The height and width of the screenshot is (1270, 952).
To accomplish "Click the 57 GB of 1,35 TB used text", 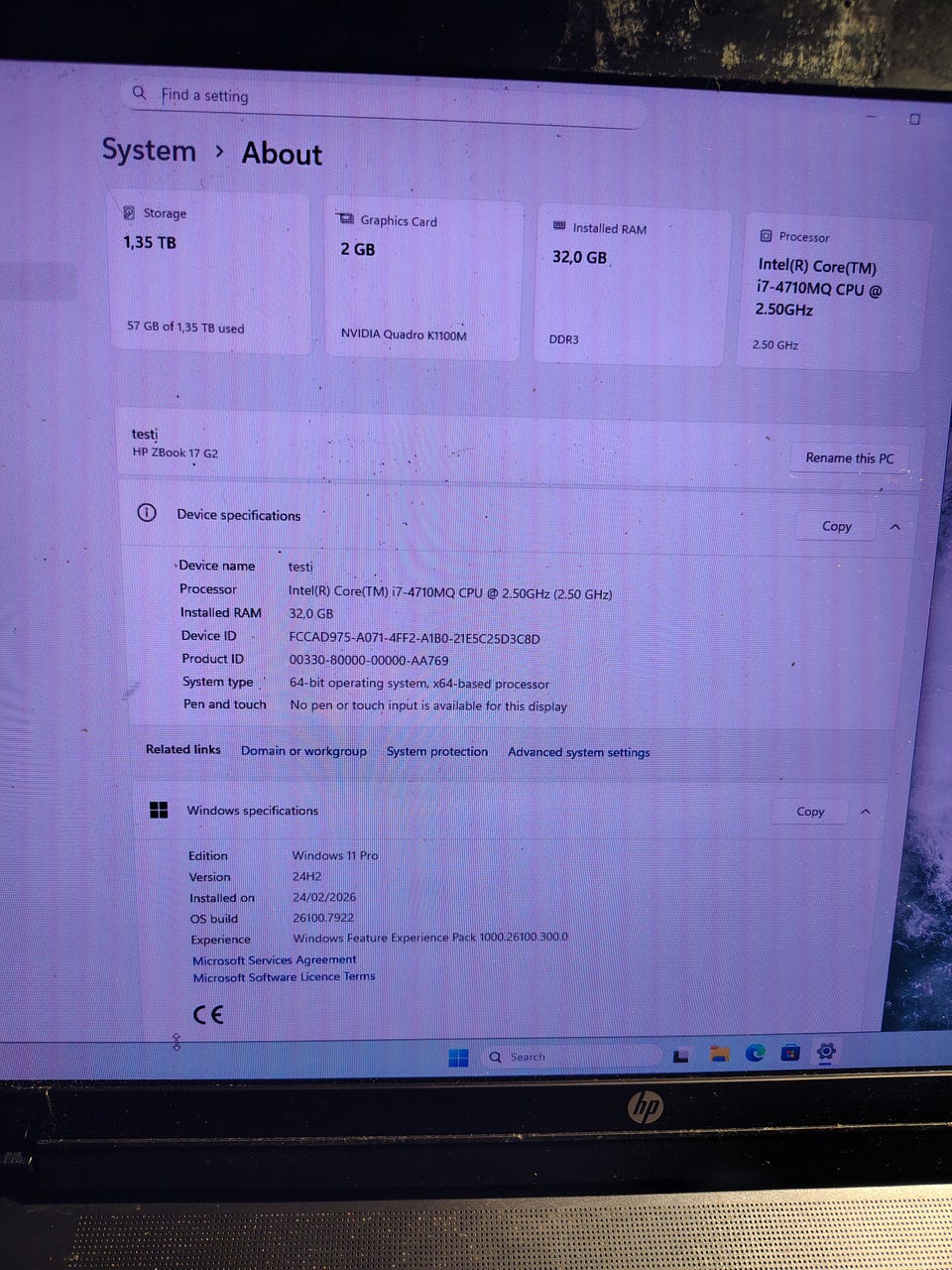I will click(x=185, y=326).
